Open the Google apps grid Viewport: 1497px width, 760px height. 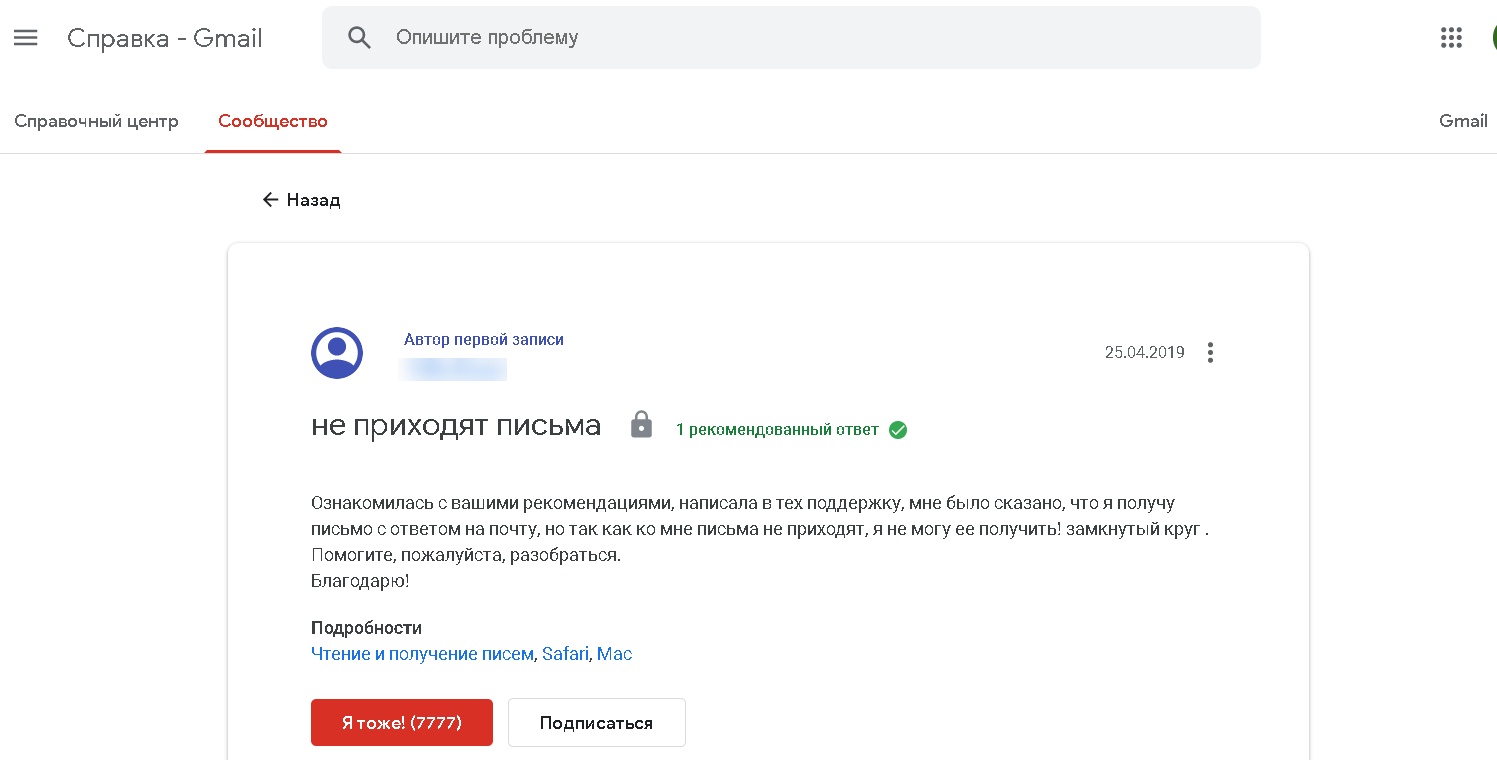tap(1451, 38)
